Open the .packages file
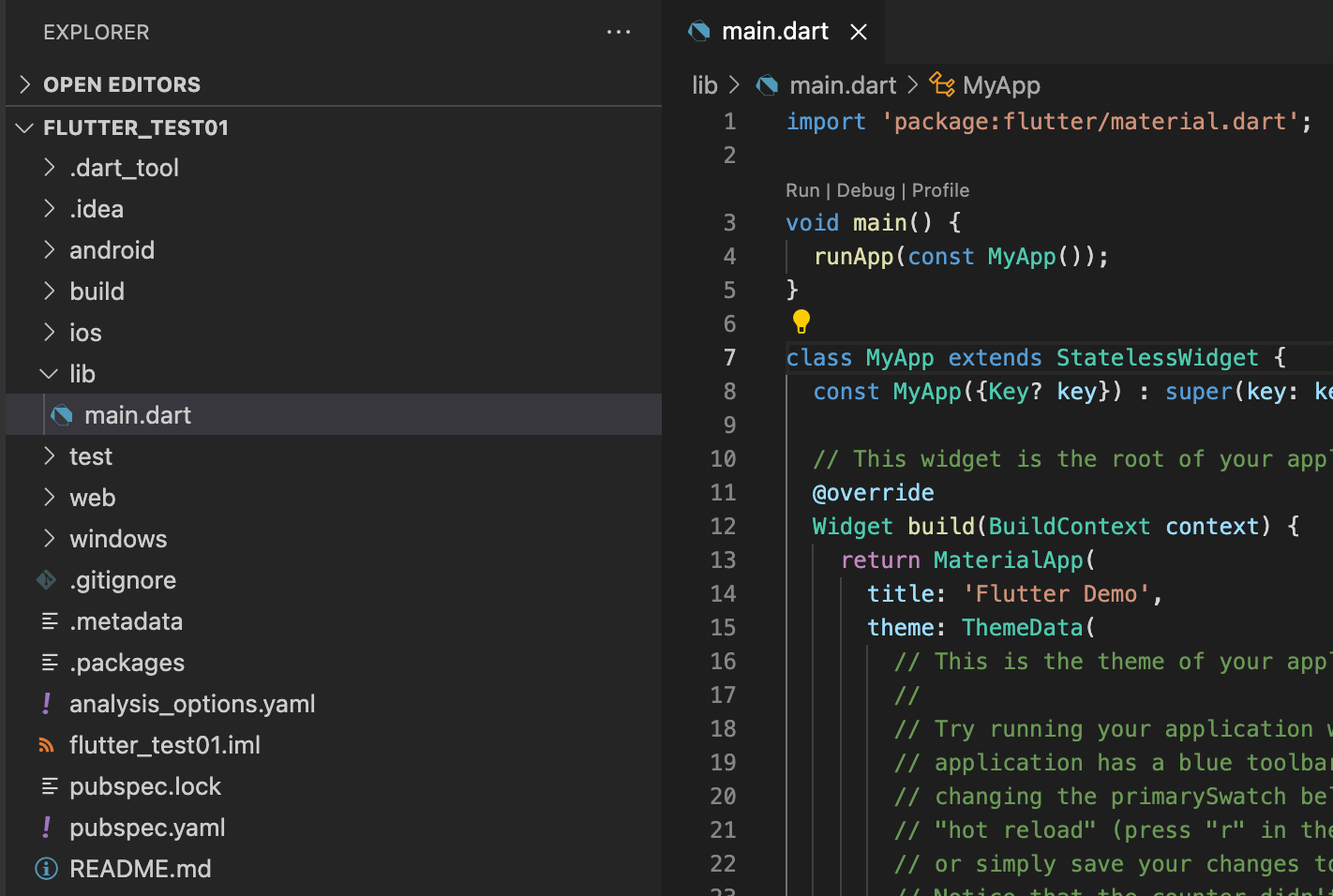This screenshot has width=1333, height=896. coord(334,663)
